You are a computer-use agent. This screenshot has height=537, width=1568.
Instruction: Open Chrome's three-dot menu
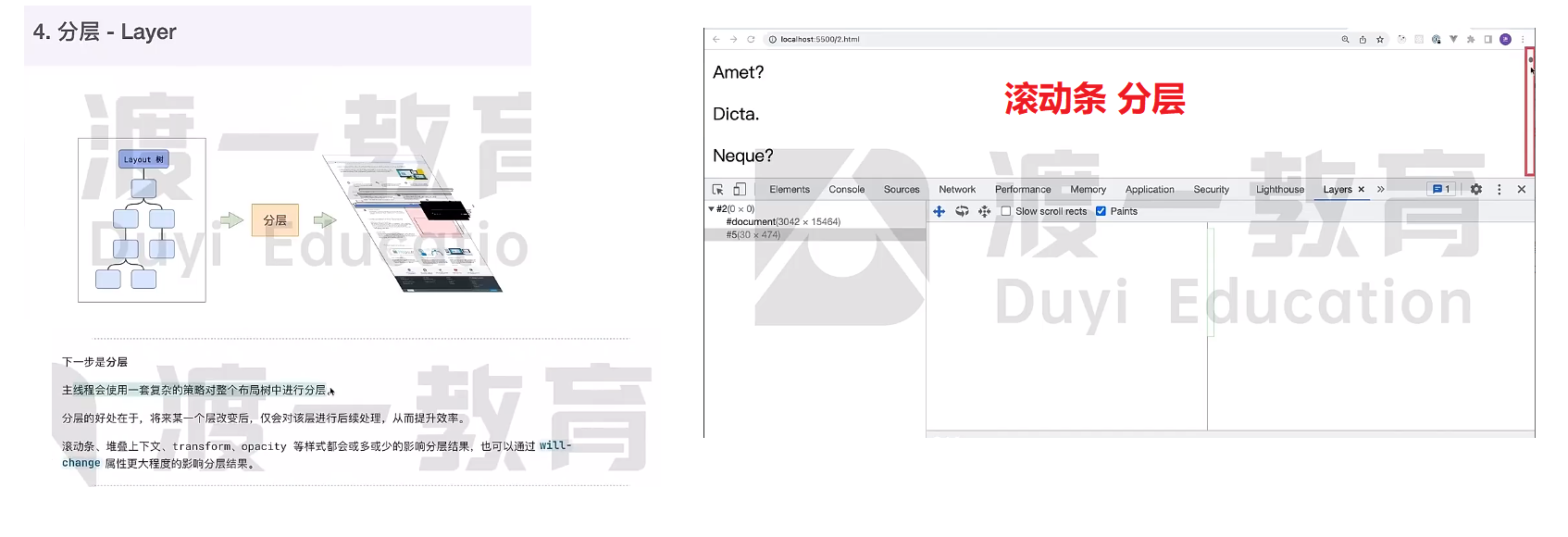1523,40
